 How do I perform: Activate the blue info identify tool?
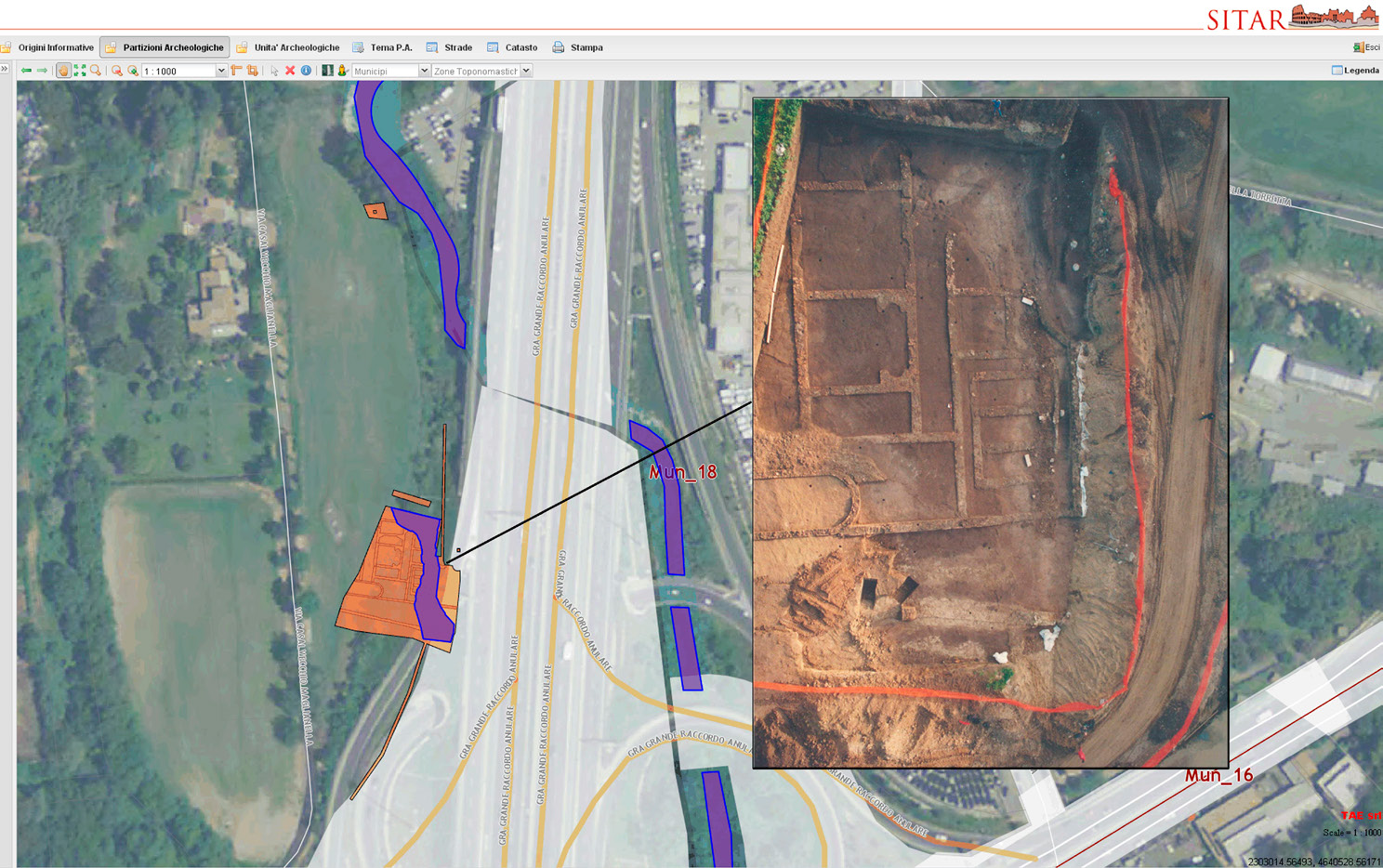pyautogui.click(x=306, y=71)
